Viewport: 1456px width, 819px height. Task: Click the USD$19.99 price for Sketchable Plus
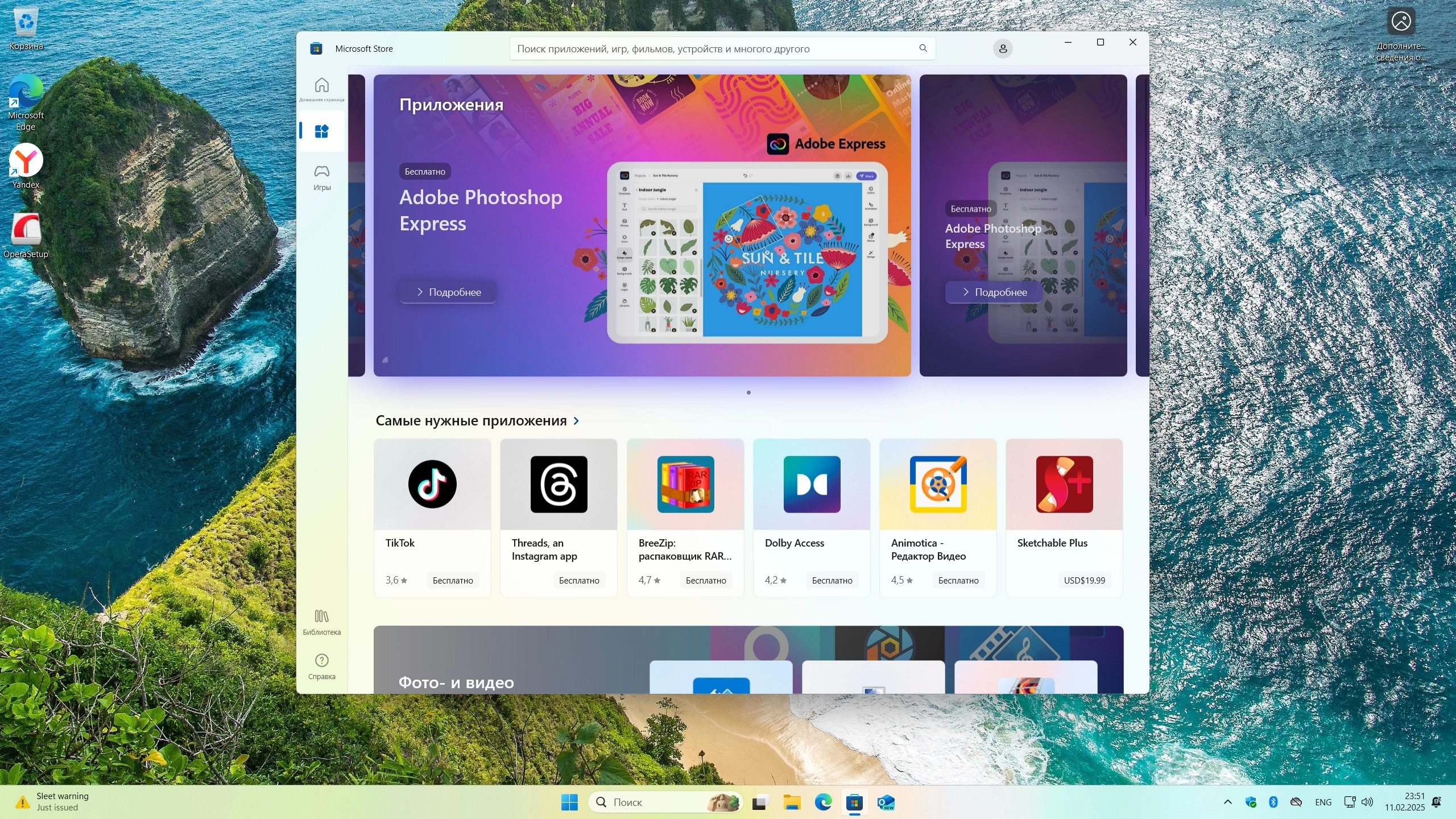tap(1084, 580)
